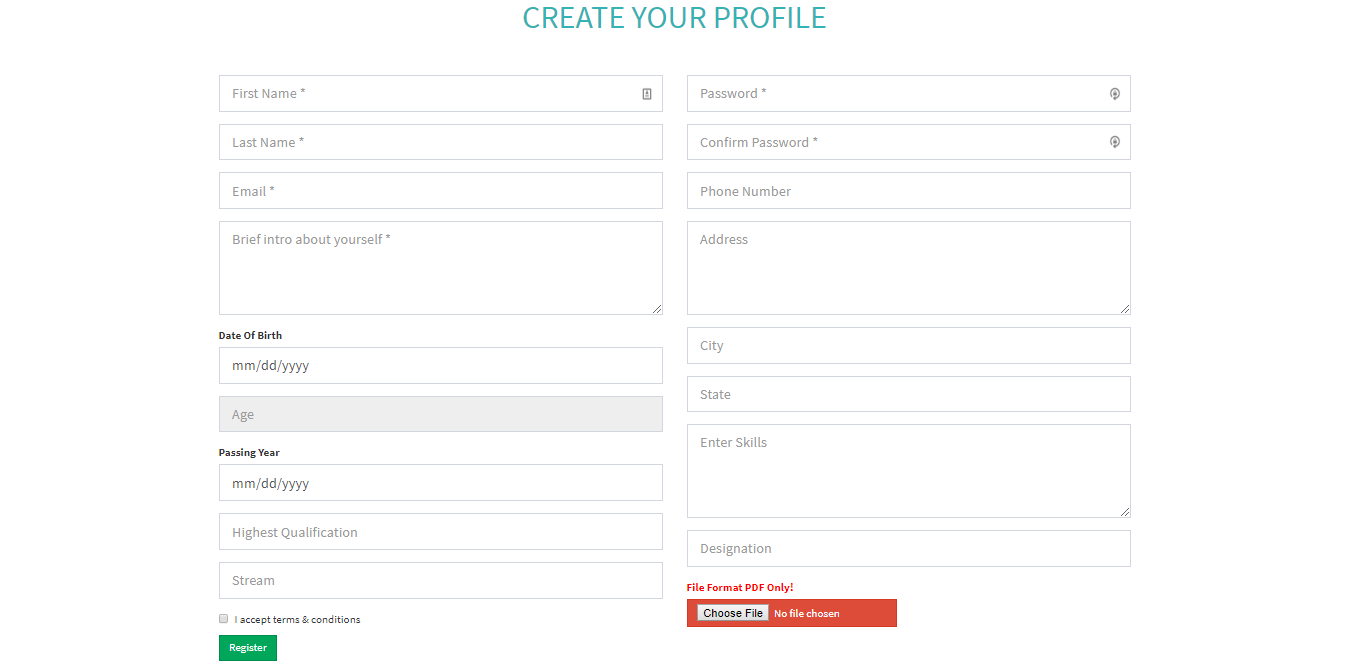1347x661 pixels.
Task: Focus the Last Name input field
Action: 440,142
